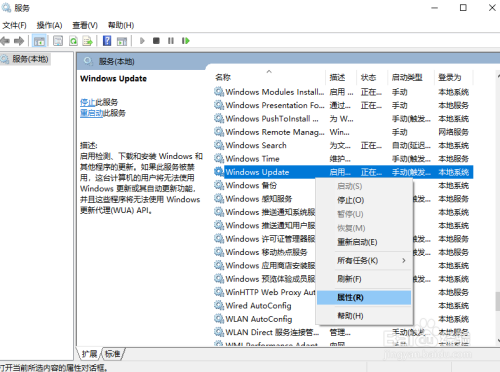Click the gear icon of Windows Presentation Foundation
This screenshot has height=372, width=500.
click(219, 105)
